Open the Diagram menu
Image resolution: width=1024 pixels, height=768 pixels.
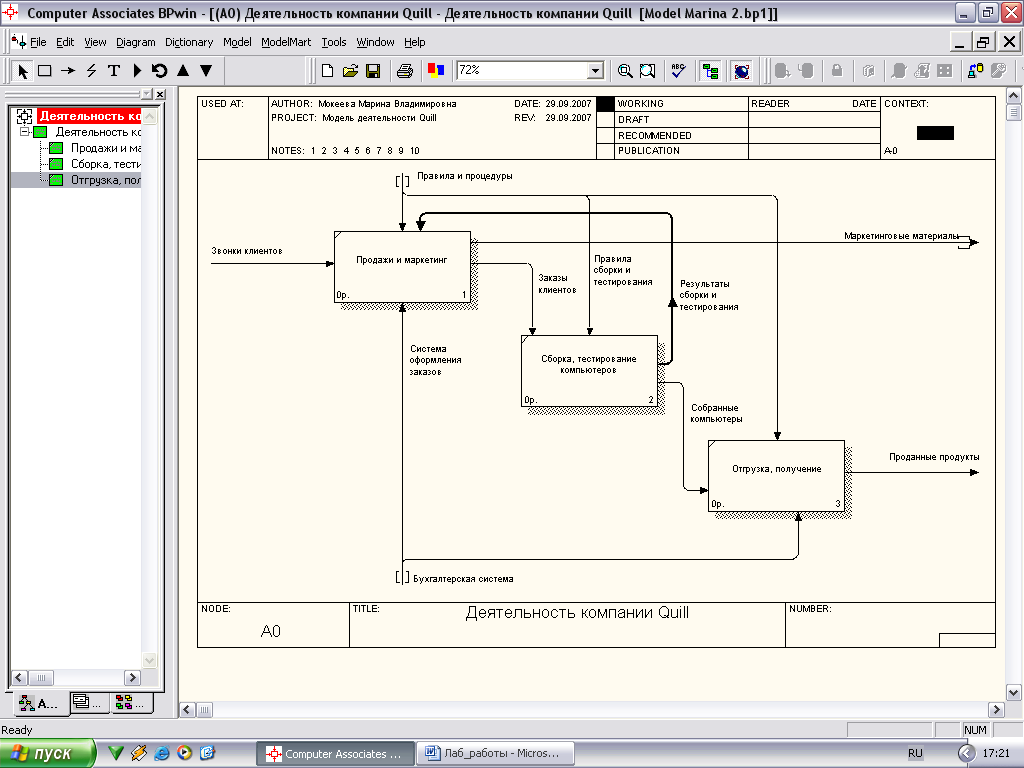click(136, 42)
